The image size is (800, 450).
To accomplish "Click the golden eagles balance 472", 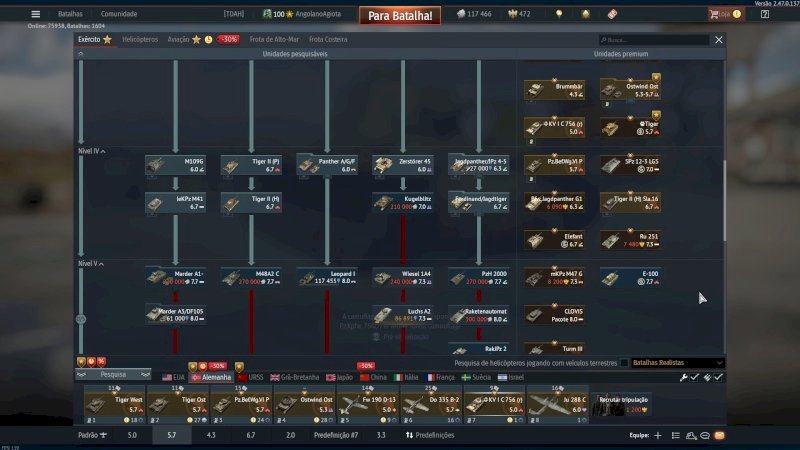I will [x=519, y=14].
